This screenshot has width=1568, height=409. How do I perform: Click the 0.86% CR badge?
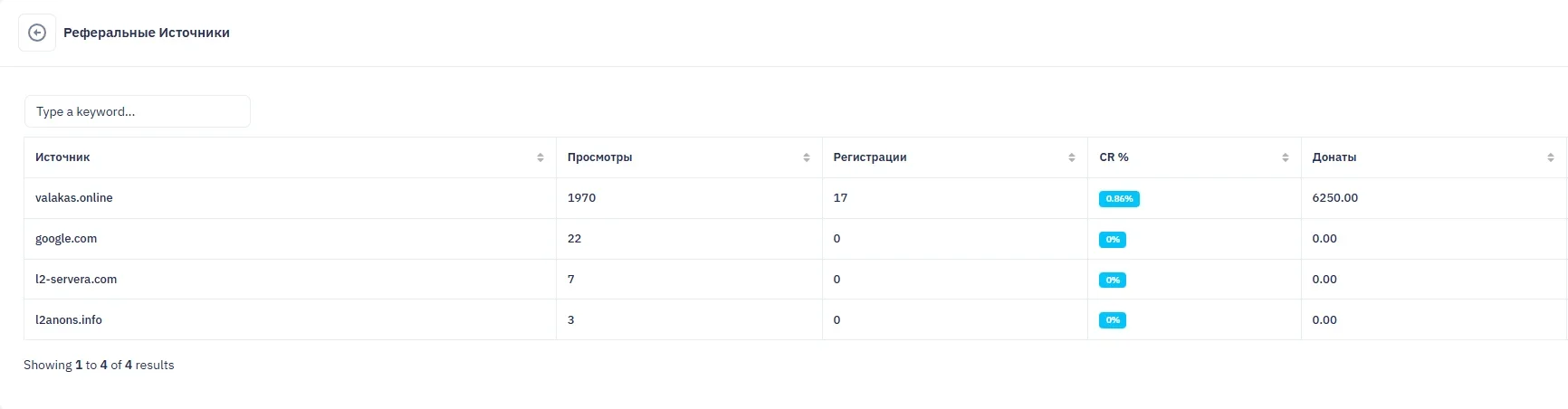coord(1119,199)
